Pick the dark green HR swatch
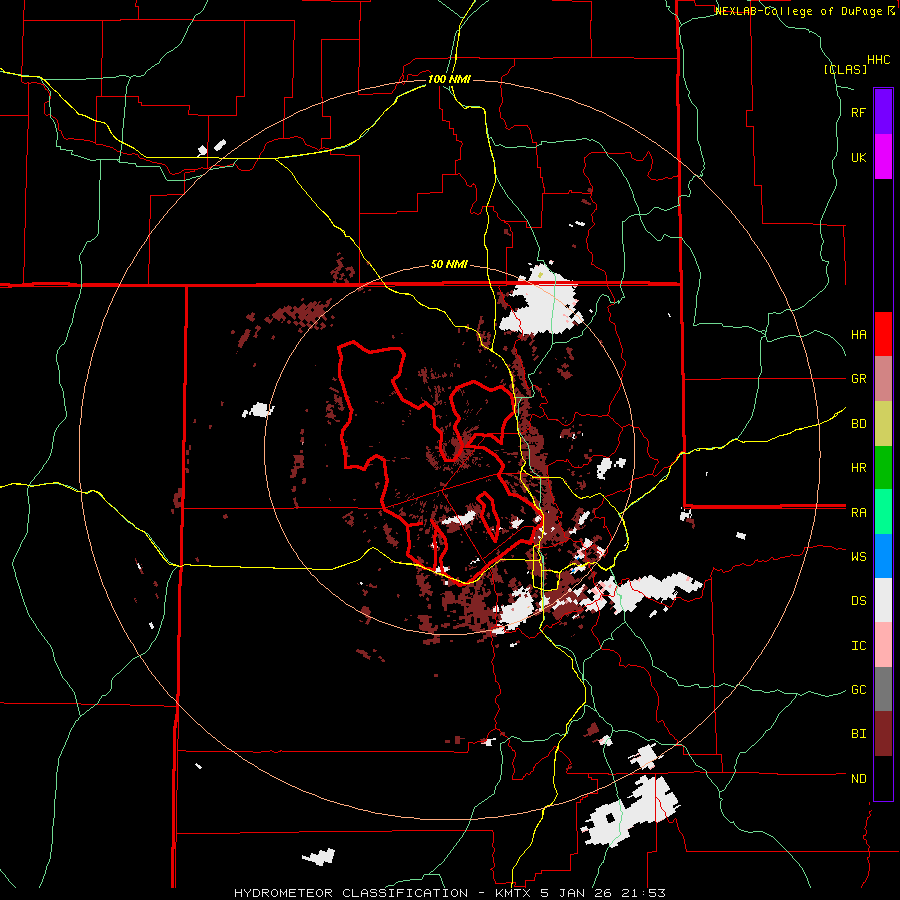This screenshot has width=900, height=900. 883,468
